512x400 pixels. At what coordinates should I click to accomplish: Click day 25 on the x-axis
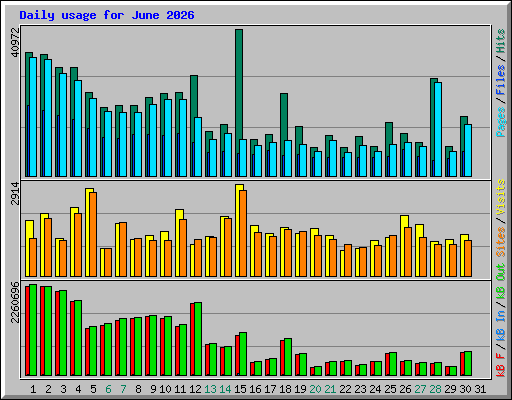pyautogui.click(x=390, y=389)
